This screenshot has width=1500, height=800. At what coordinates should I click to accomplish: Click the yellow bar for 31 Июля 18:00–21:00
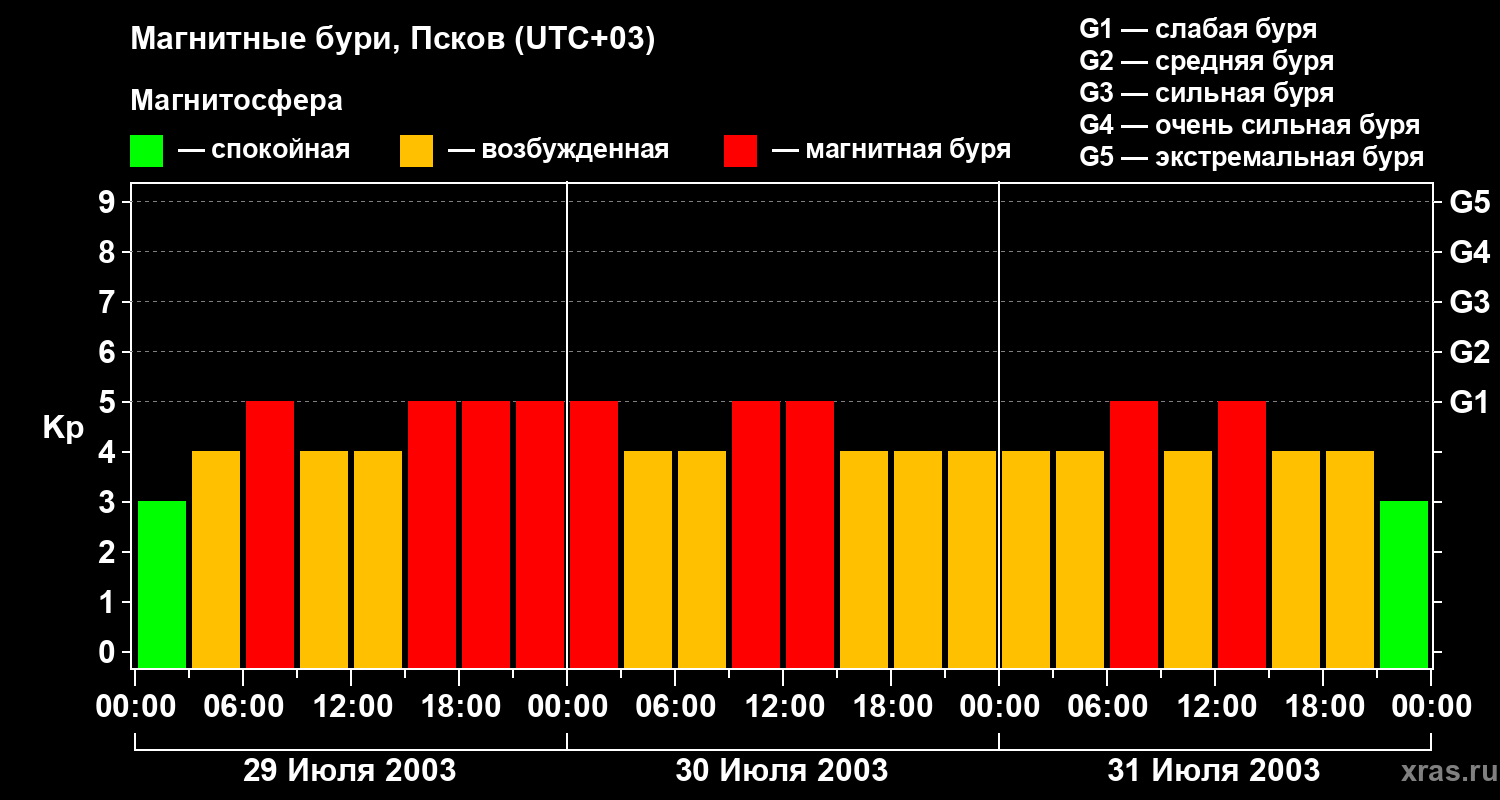coord(1350,559)
